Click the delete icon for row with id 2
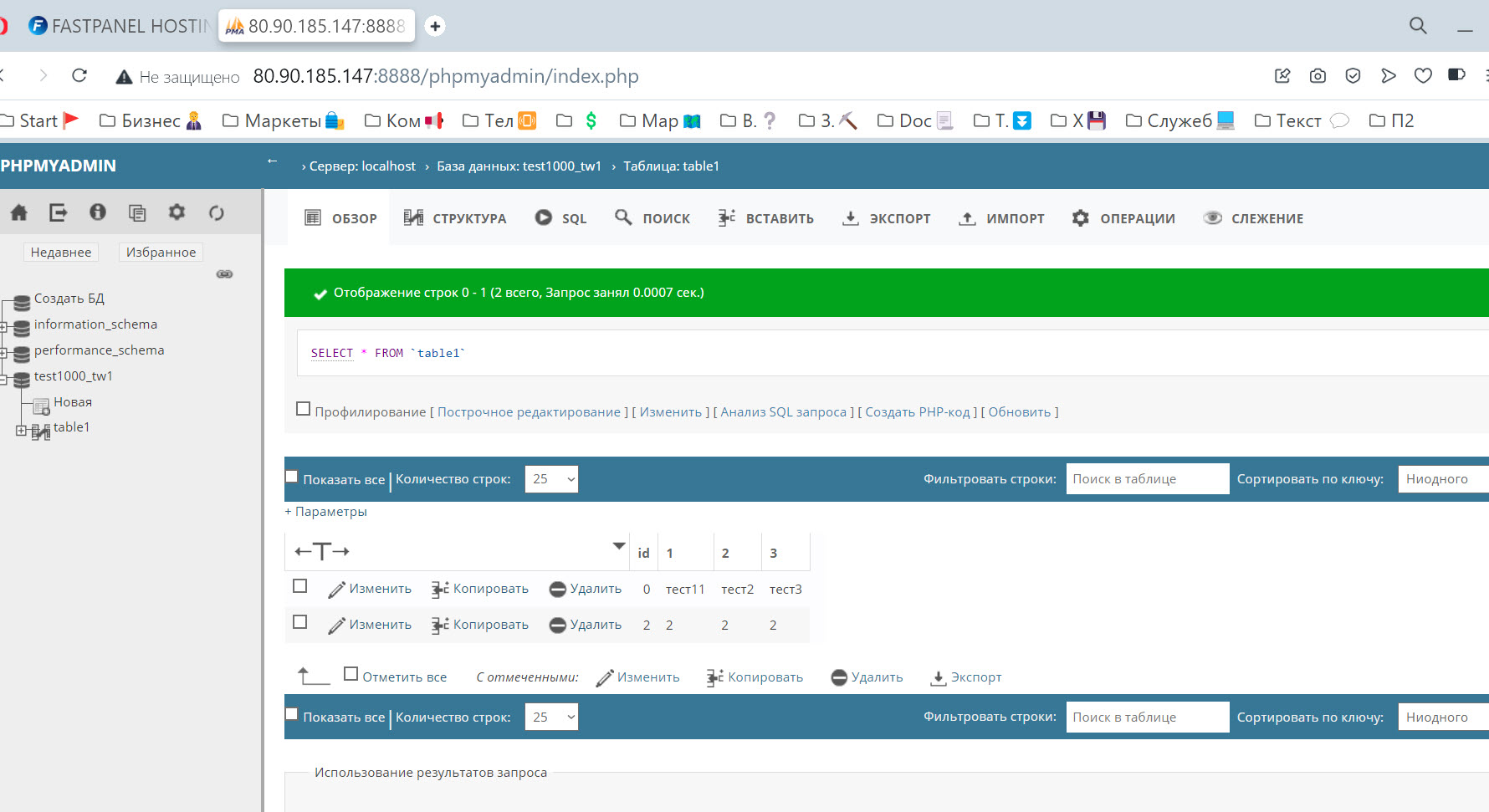Image resolution: width=1489 pixels, height=812 pixels. tap(557, 626)
